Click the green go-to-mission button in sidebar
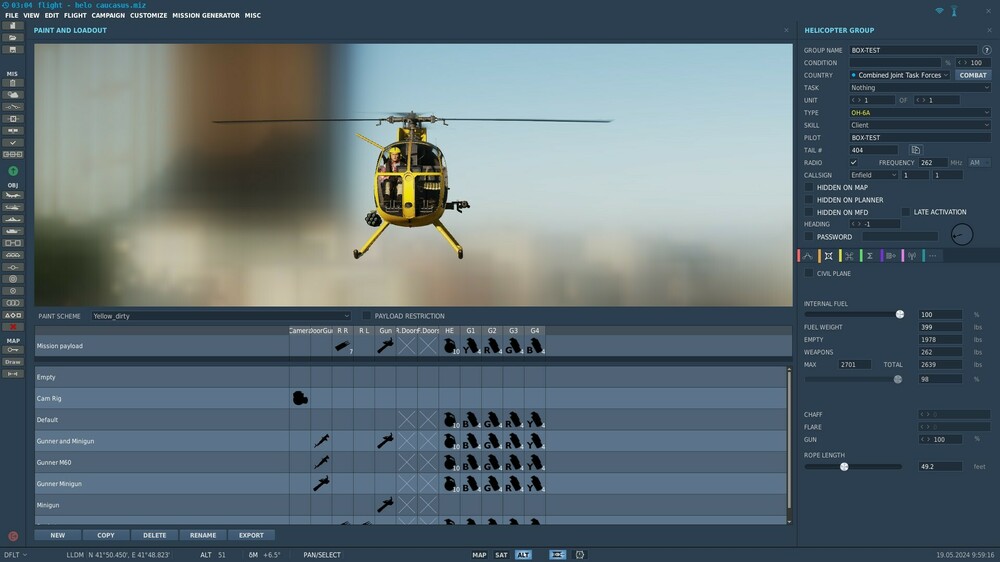 click(x=13, y=171)
